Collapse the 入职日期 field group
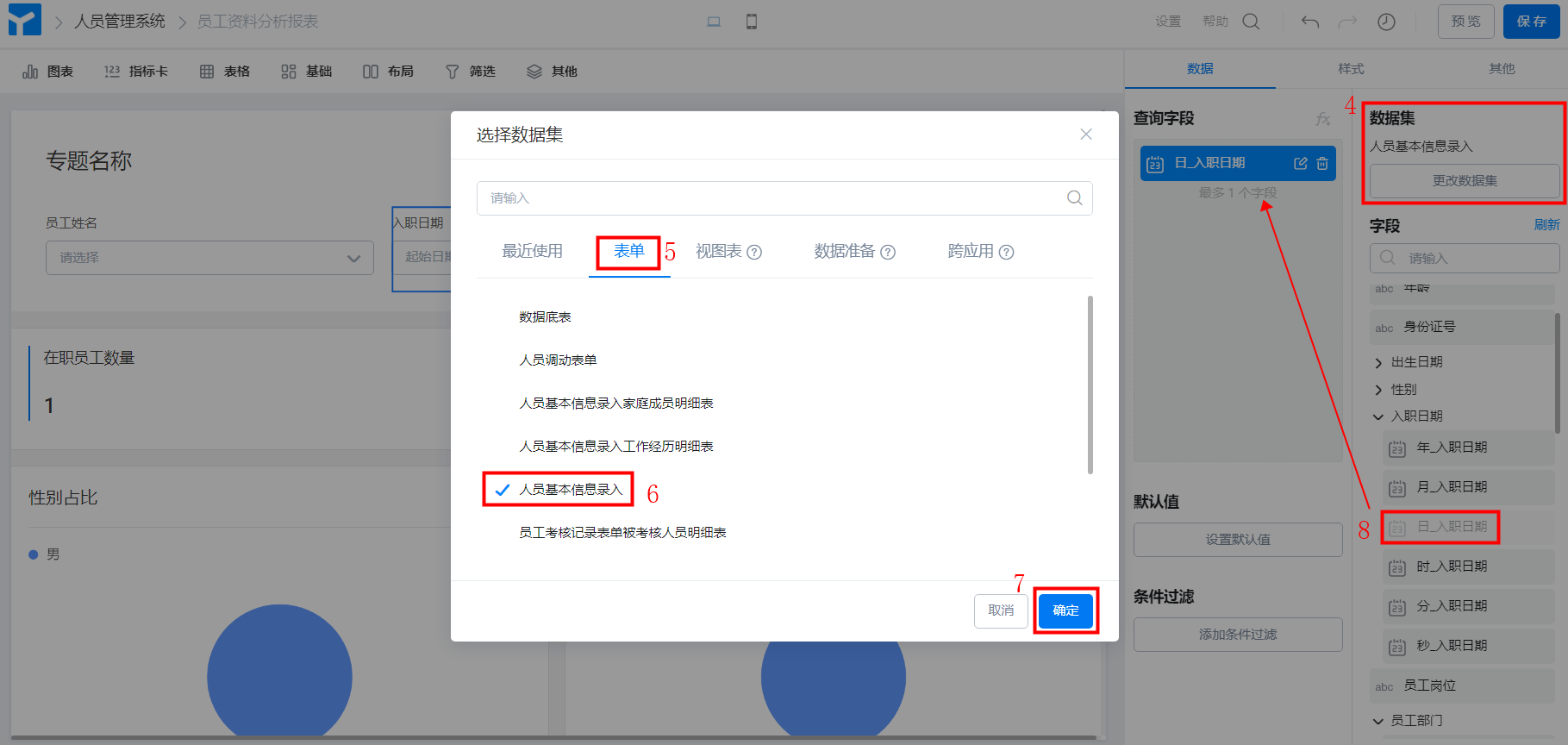Viewport: 1568px width, 745px height. [1378, 416]
